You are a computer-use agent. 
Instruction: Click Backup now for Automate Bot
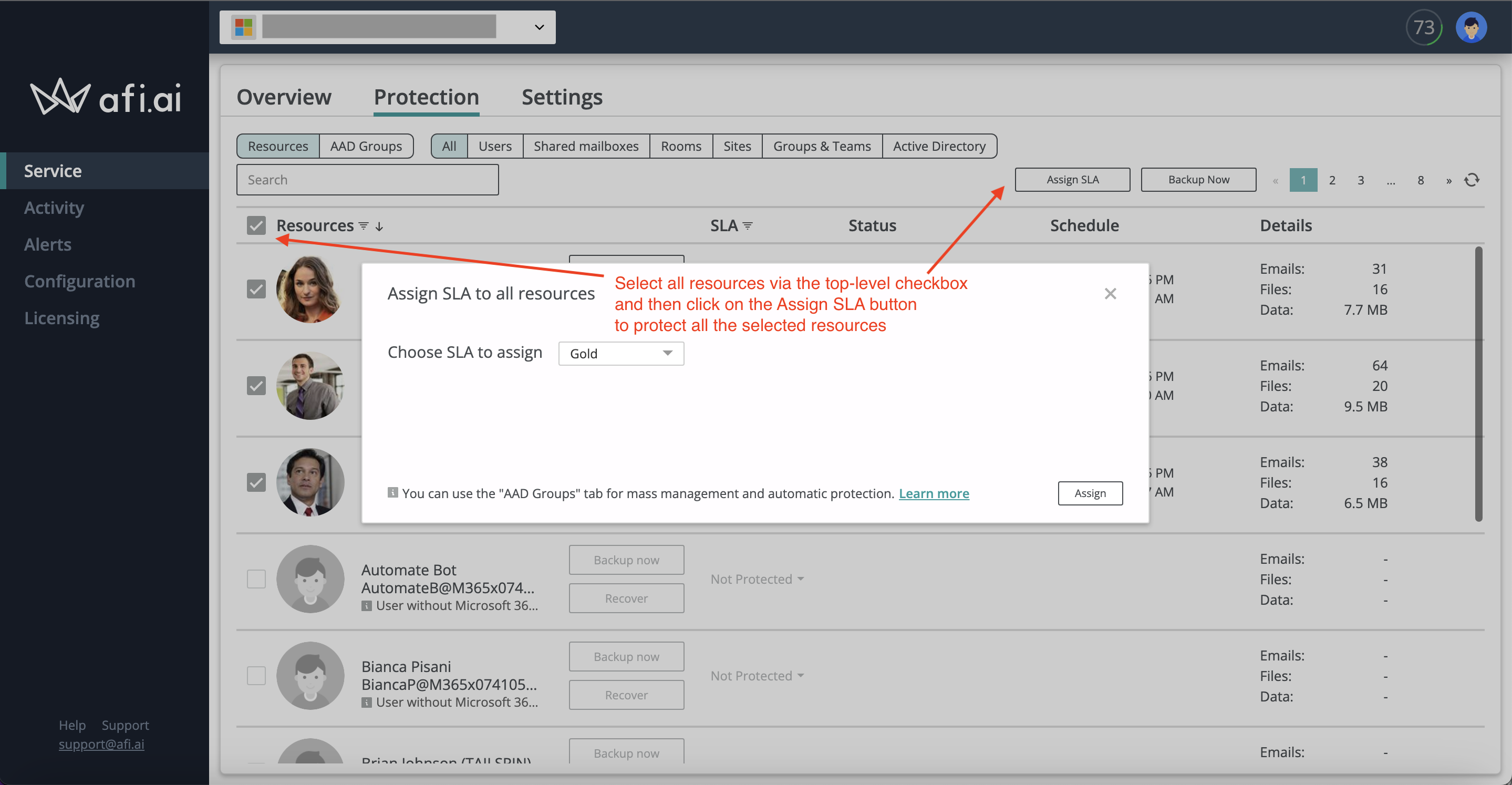pos(626,560)
